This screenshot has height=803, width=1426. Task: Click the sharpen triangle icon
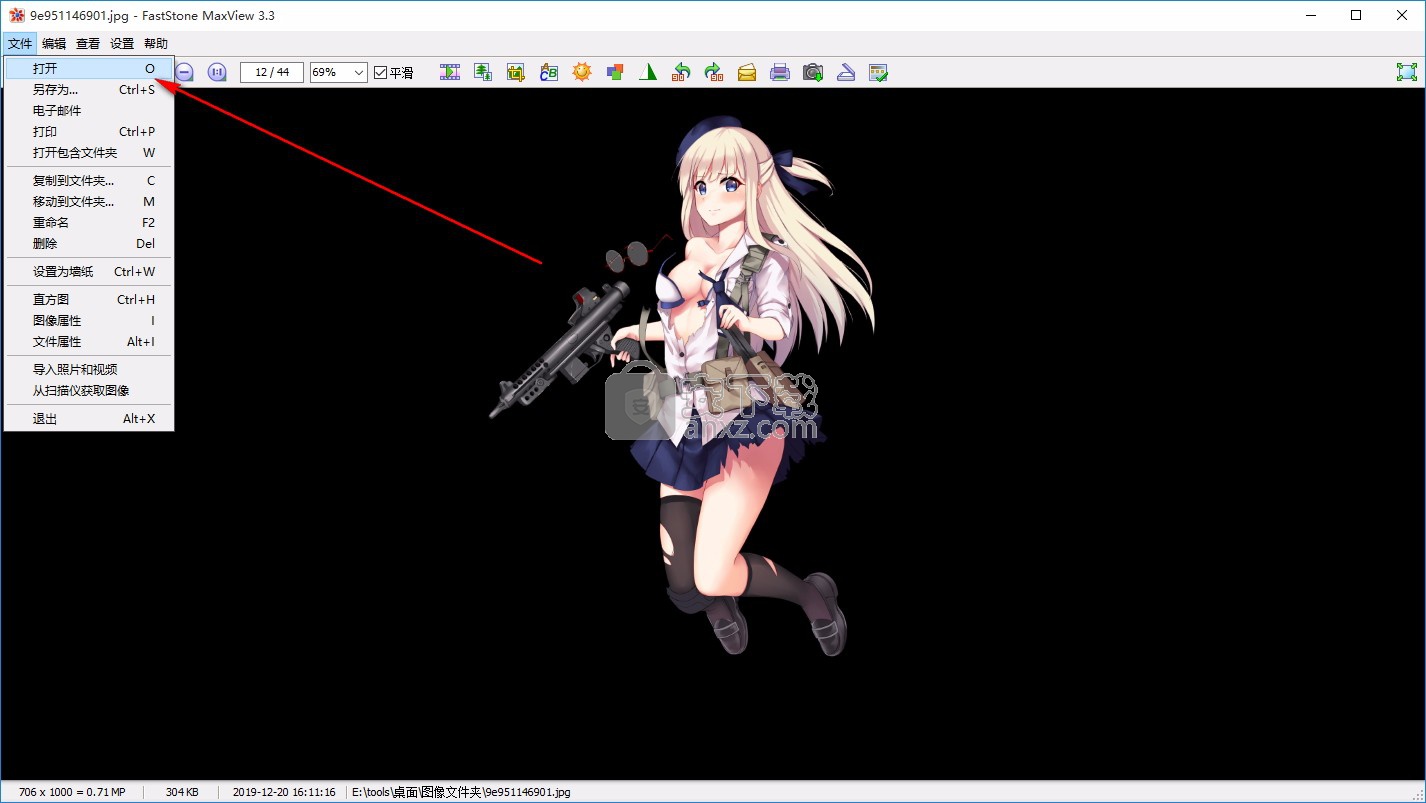click(x=648, y=72)
